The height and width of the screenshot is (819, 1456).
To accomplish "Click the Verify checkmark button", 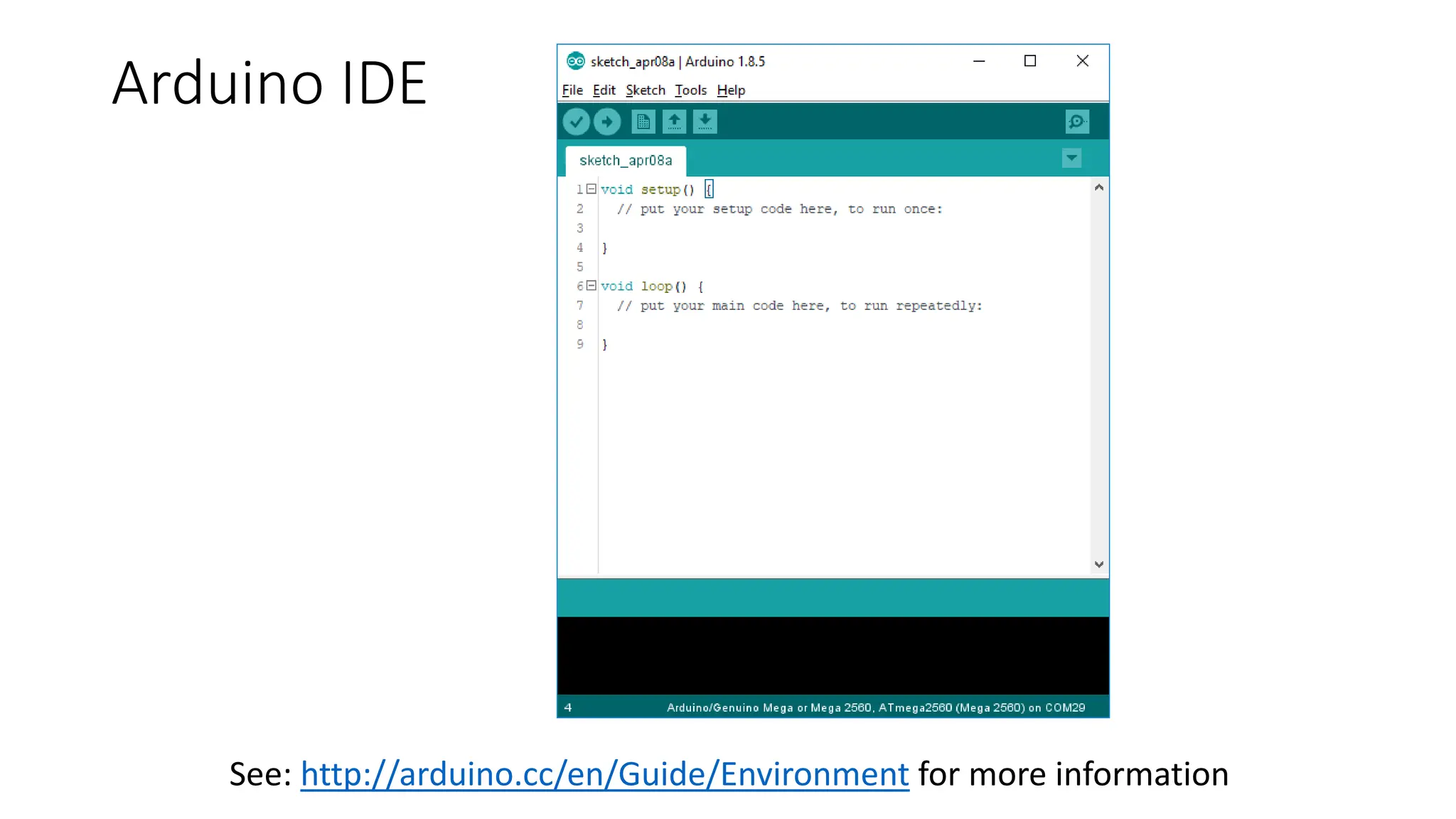I will (576, 122).
